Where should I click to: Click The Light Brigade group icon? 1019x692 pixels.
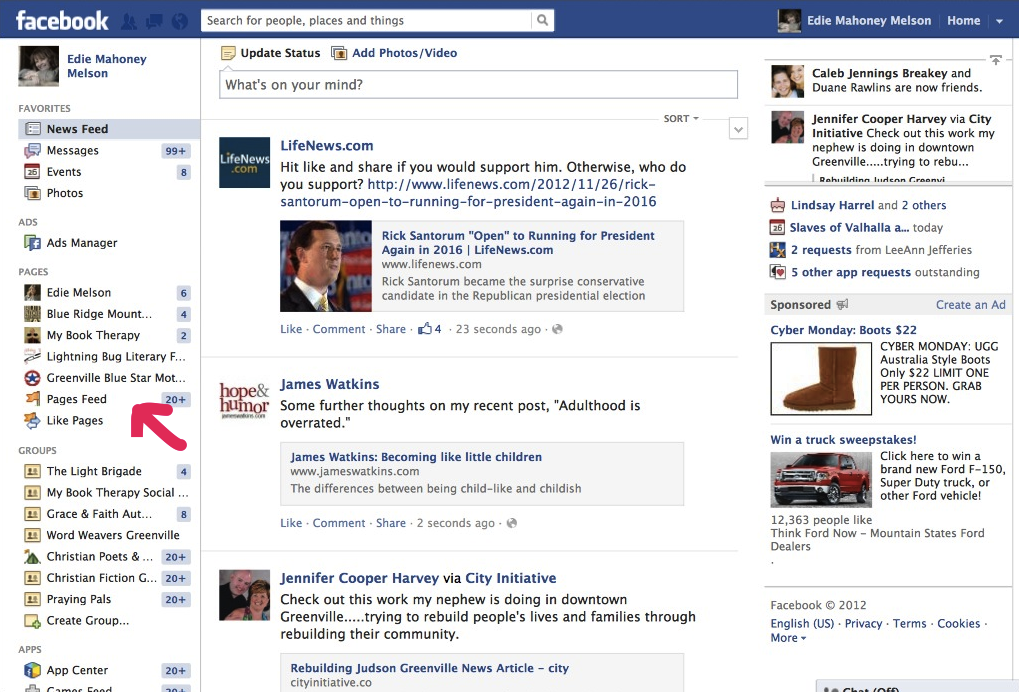tap(32, 471)
